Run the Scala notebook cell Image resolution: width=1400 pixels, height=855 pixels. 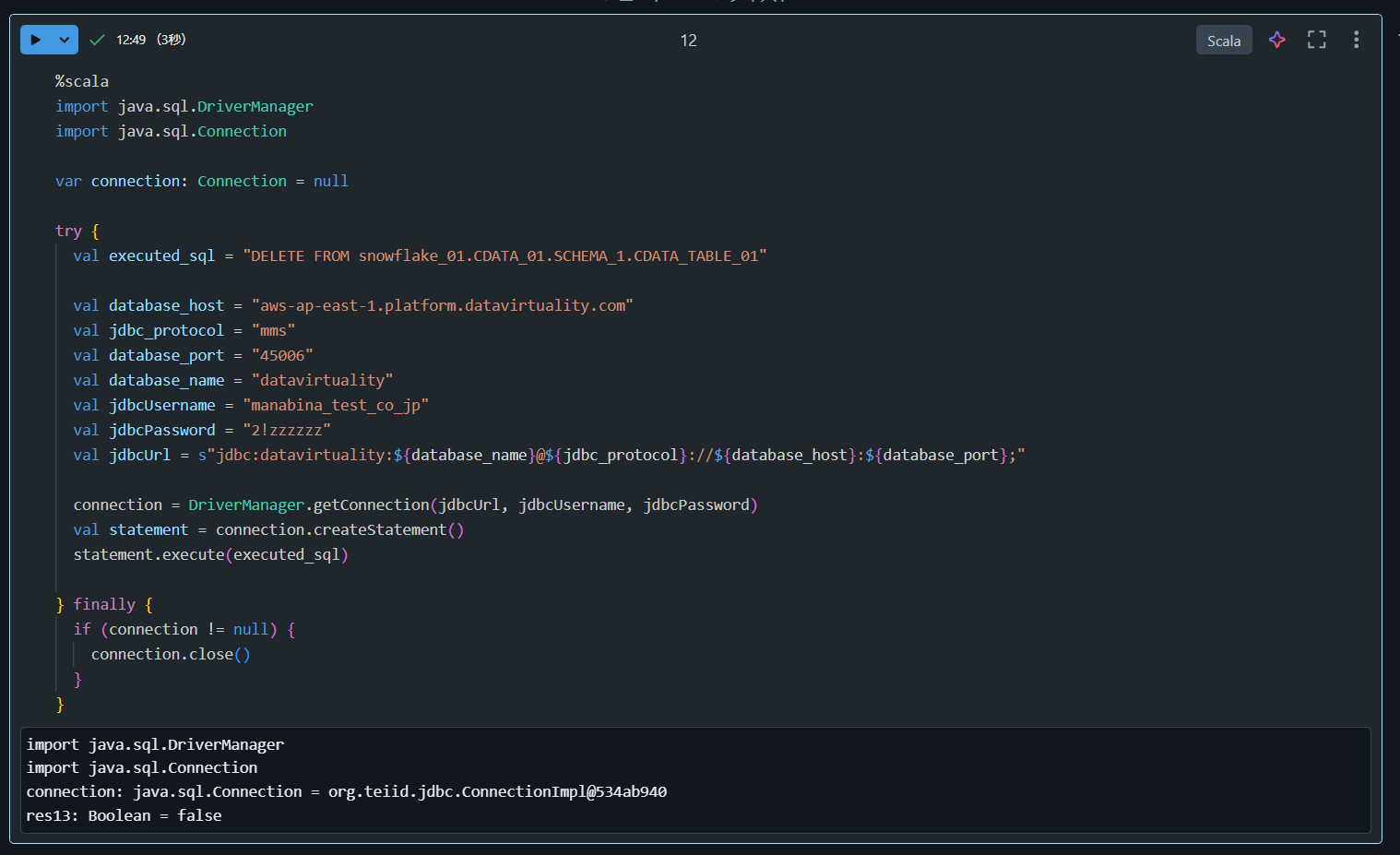pyautogui.click(x=36, y=40)
